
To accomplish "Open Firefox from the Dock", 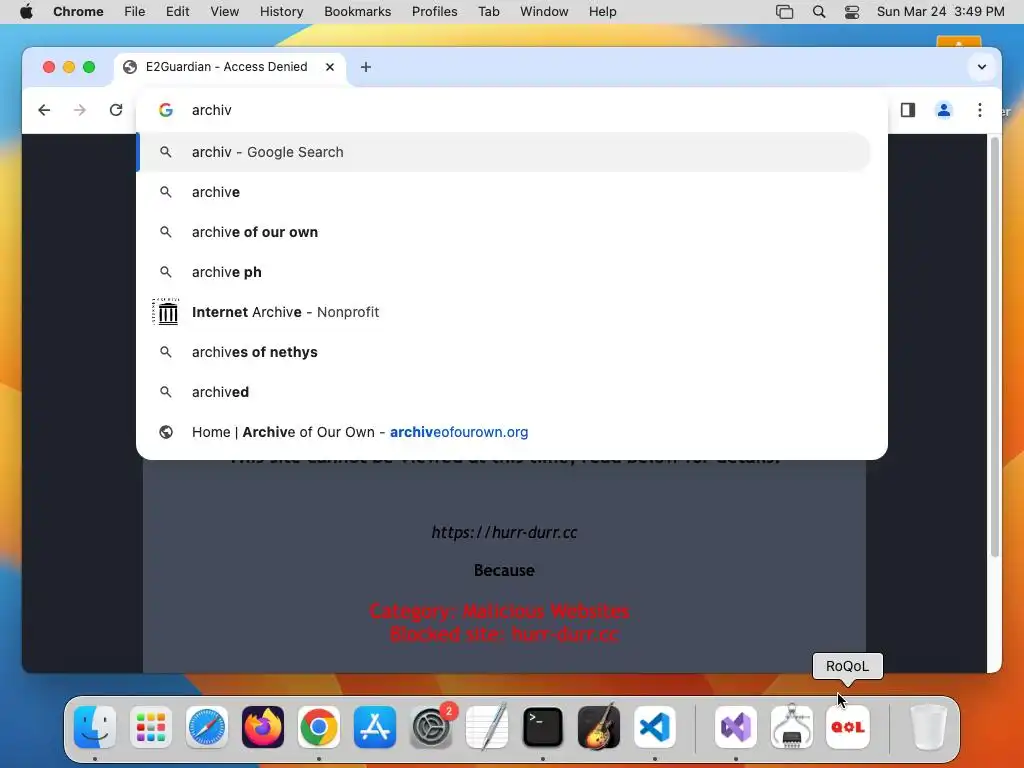I will pos(263,727).
